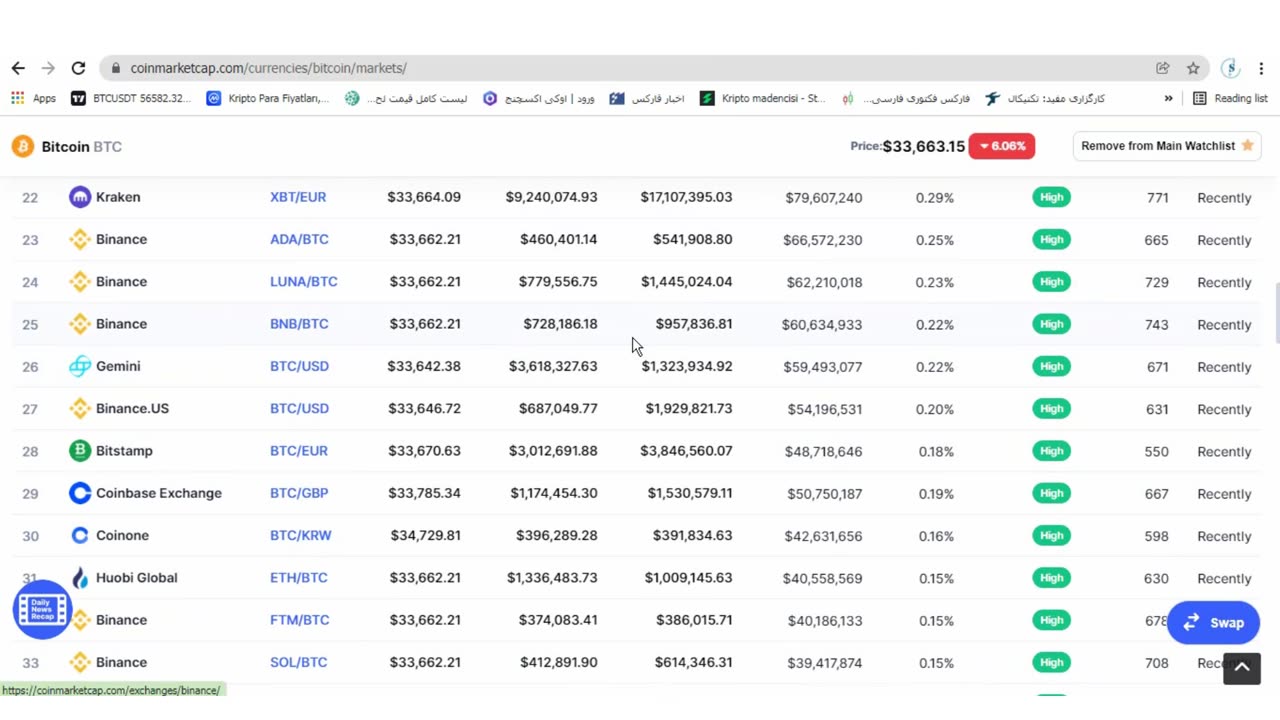Click the Binance logo in ADA/BTC row
Screen dimensions: 1280x720
80,239
